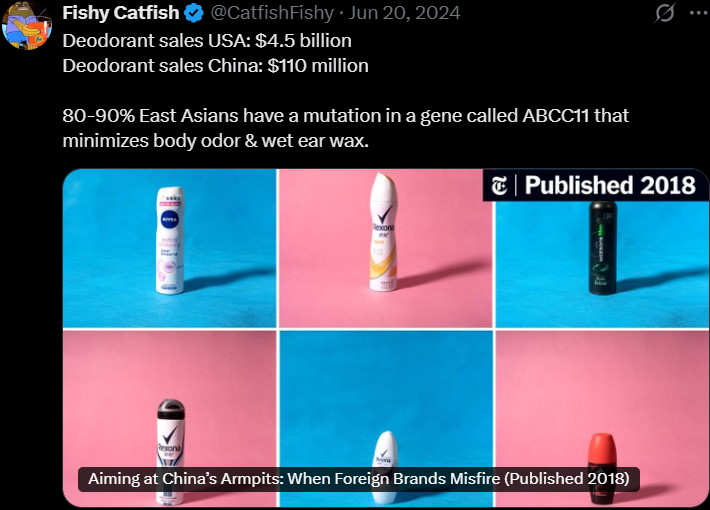Image resolution: width=710 pixels, height=510 pixels.
Task: Click the black spray can image
Action: click(603, 248)
